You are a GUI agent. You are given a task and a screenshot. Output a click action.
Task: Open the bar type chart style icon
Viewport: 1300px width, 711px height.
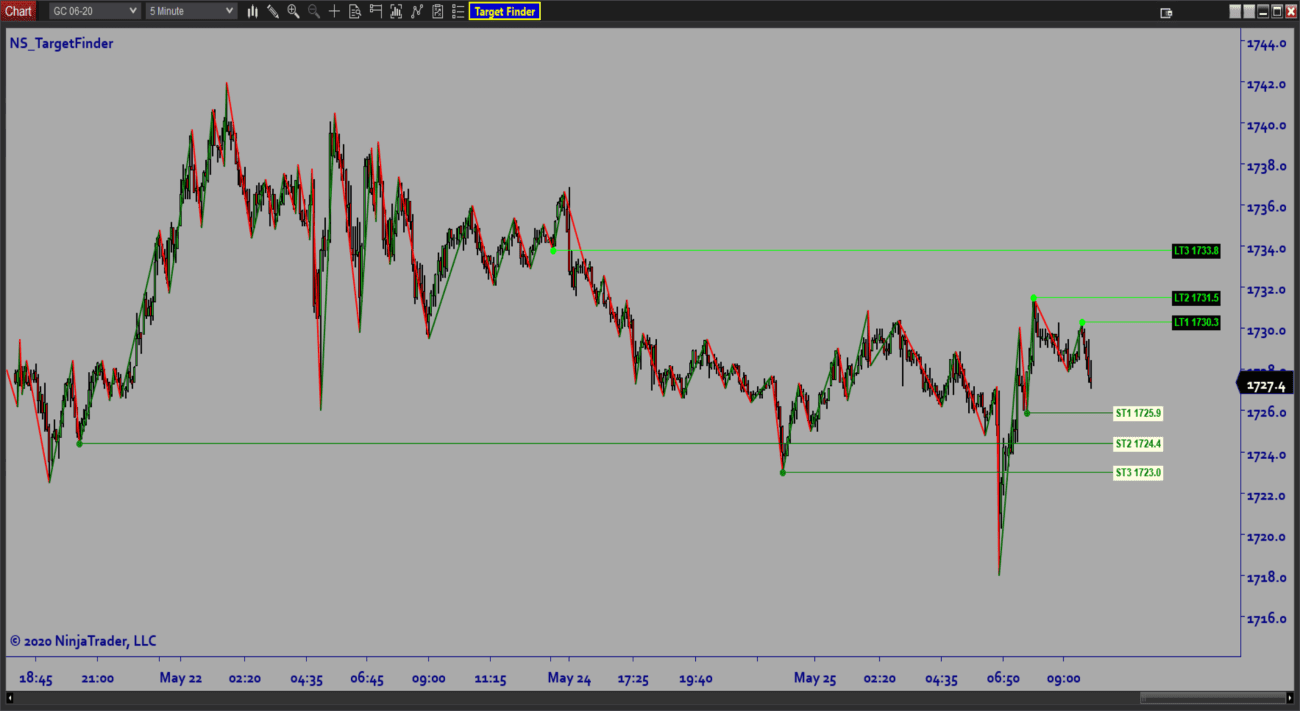pos(253,11)
